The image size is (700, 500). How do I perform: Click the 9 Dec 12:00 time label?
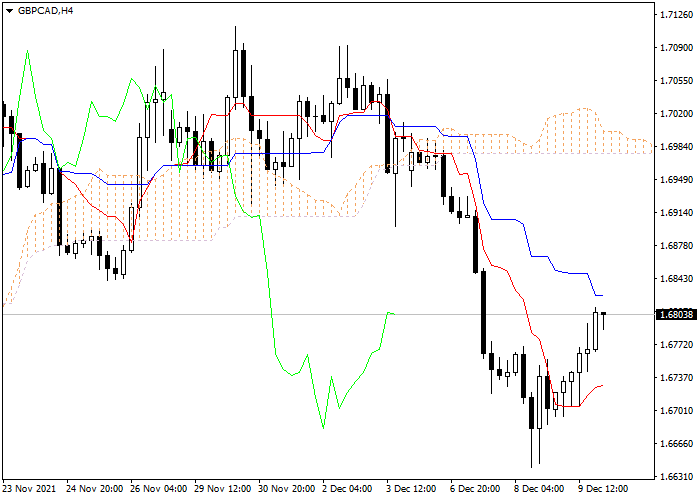(604, 489)
